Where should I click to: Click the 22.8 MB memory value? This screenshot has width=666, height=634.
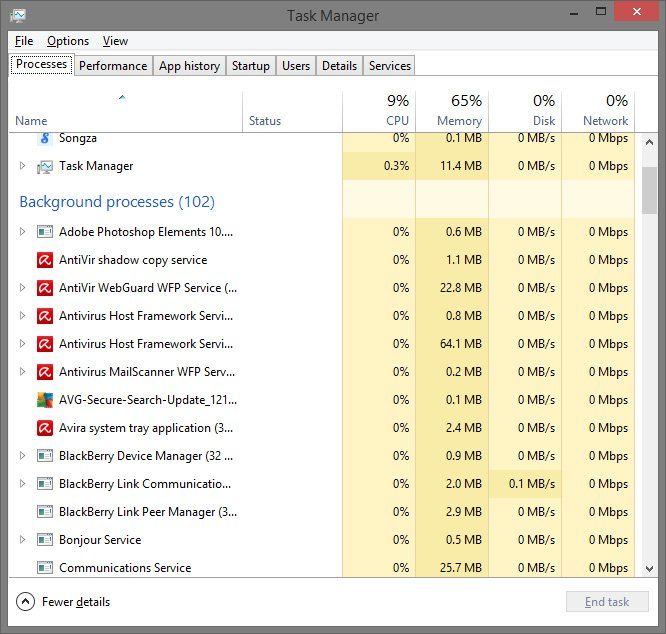click(461, 287)
